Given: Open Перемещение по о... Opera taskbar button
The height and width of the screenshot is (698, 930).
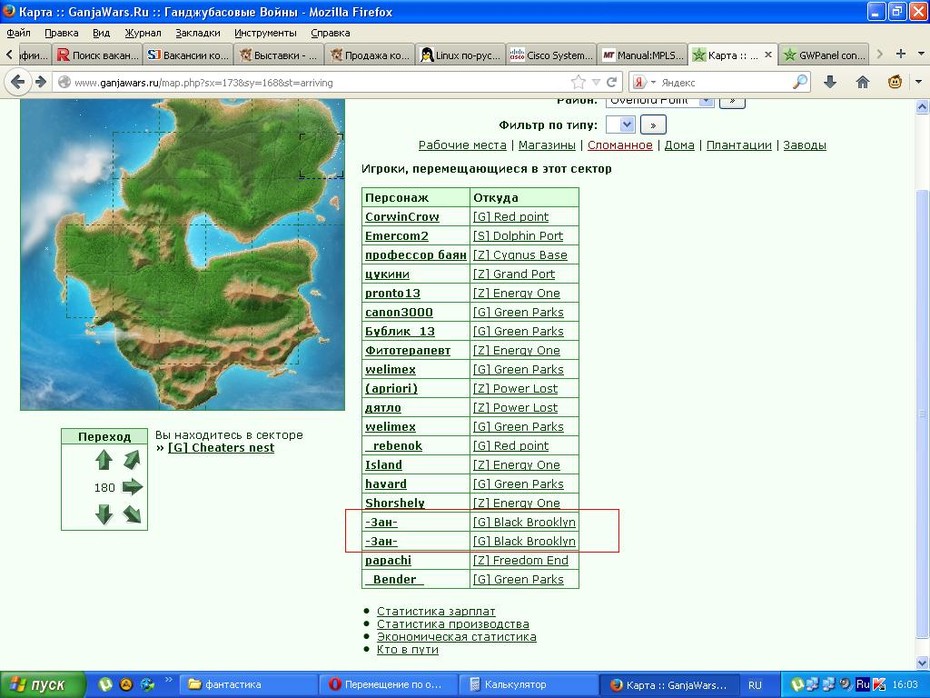Looking at the screenshot, I should click(x=388, y=685).
